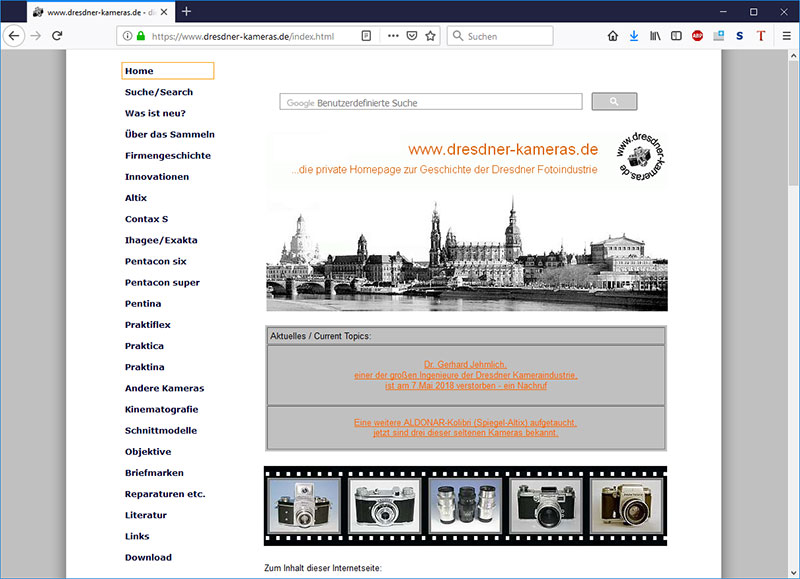The image size is (800, 579).
Task: Open the ALDONAR-Kolibri news link
Action: tap(465, 427)
